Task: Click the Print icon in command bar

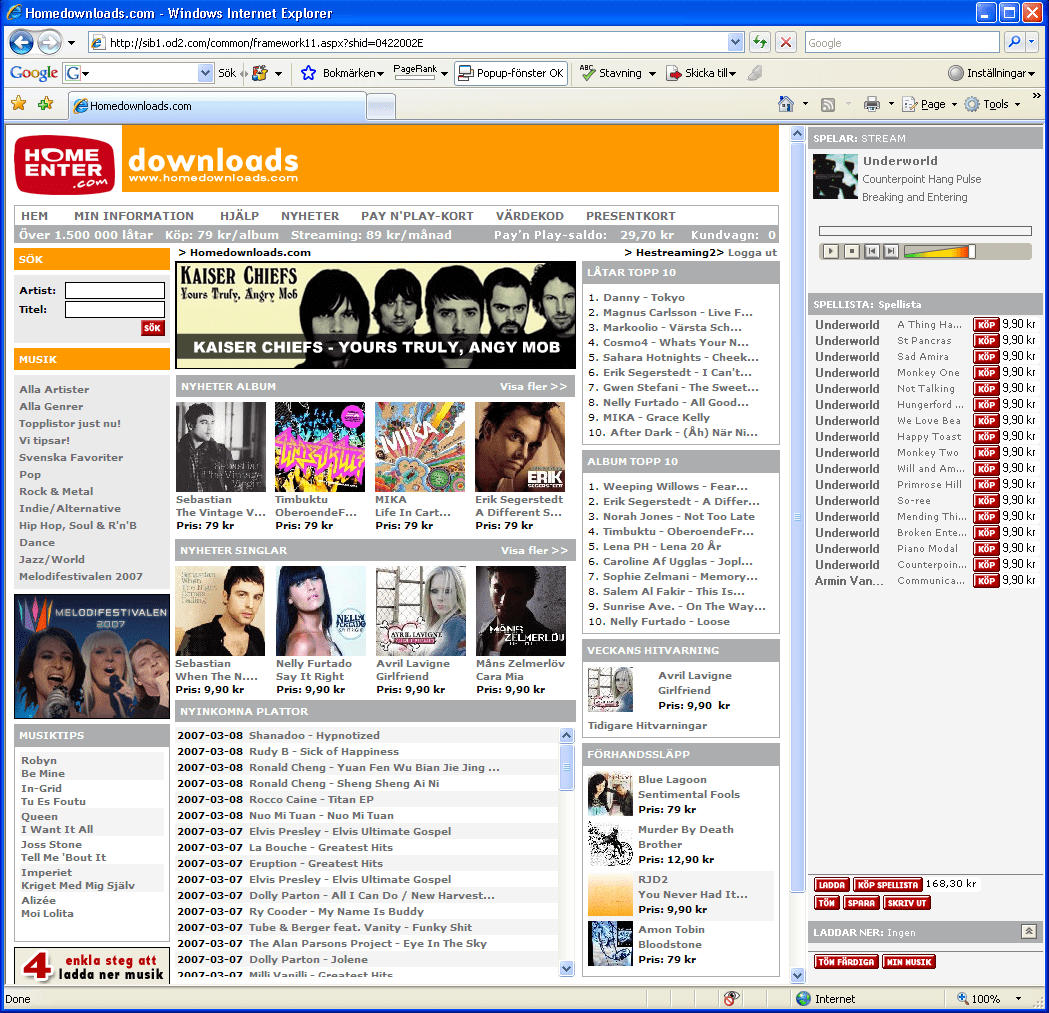Action: click(x=871, y=104)
